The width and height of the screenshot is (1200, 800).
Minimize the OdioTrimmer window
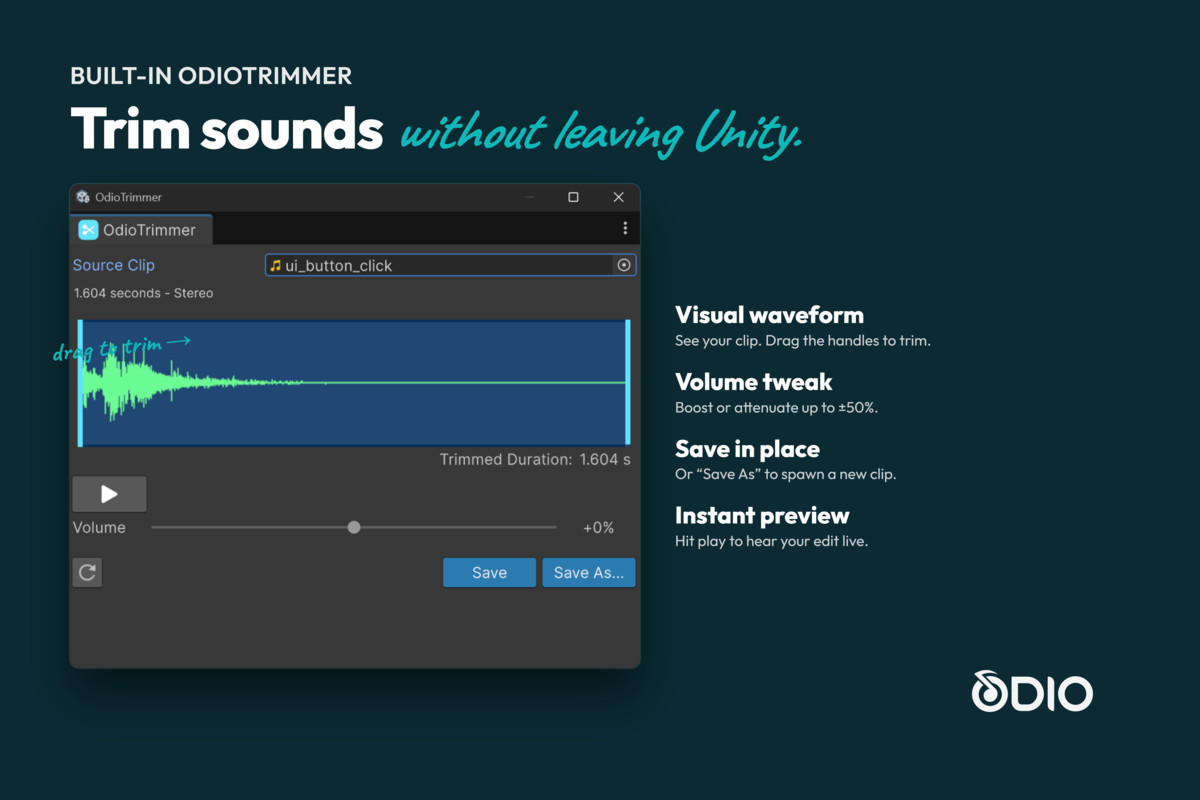pyautogui.click(x=529, y=197)
